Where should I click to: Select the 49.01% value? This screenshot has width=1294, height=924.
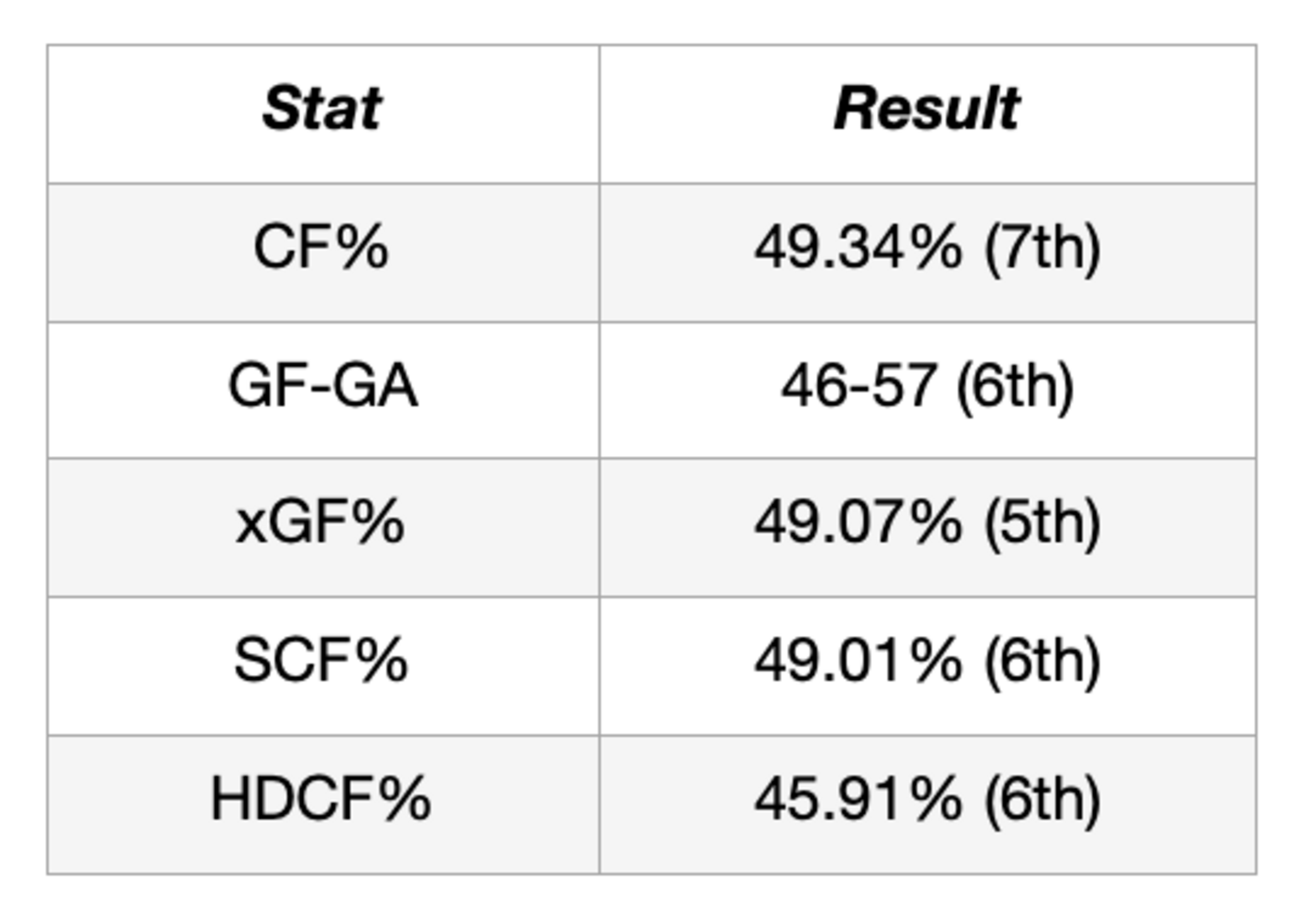coord(858,661)
